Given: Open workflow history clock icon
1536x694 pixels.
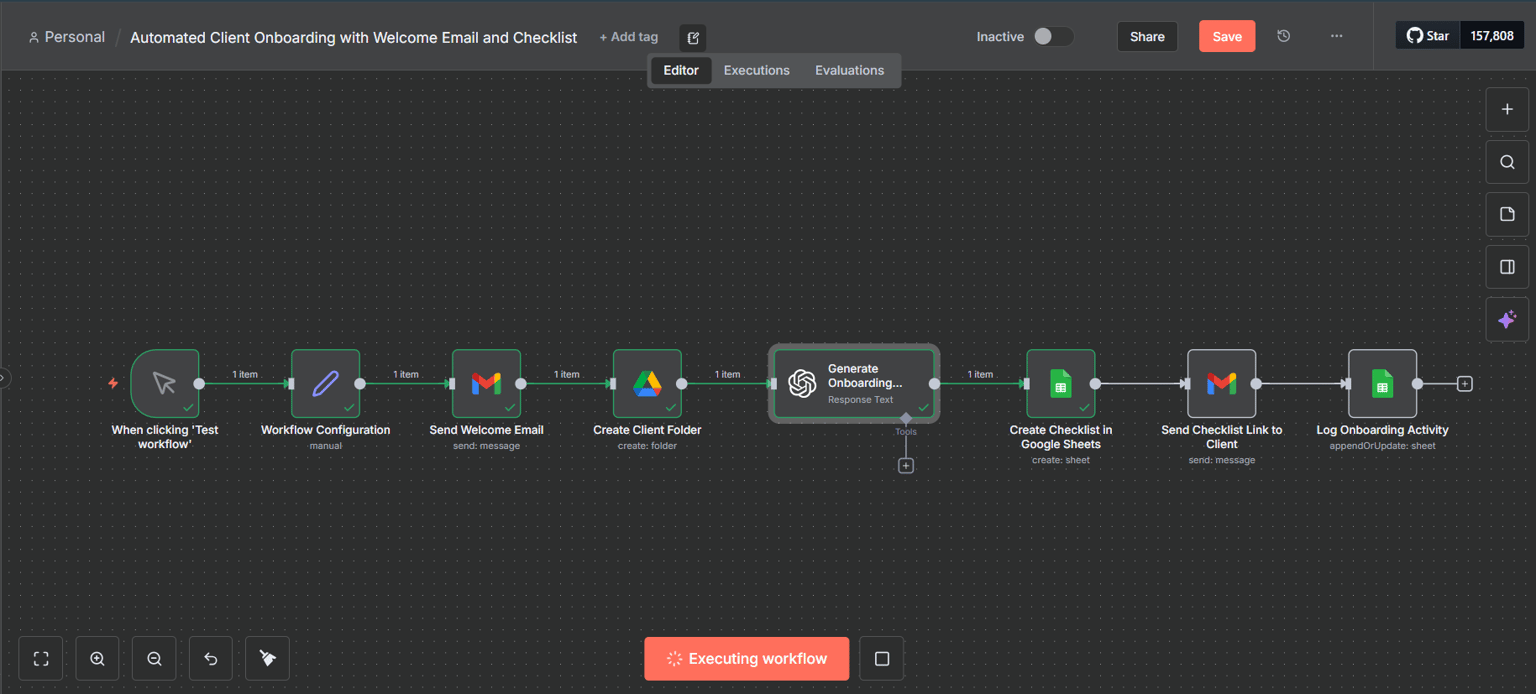Looking at the screenshot, I should coord(1284,36).
